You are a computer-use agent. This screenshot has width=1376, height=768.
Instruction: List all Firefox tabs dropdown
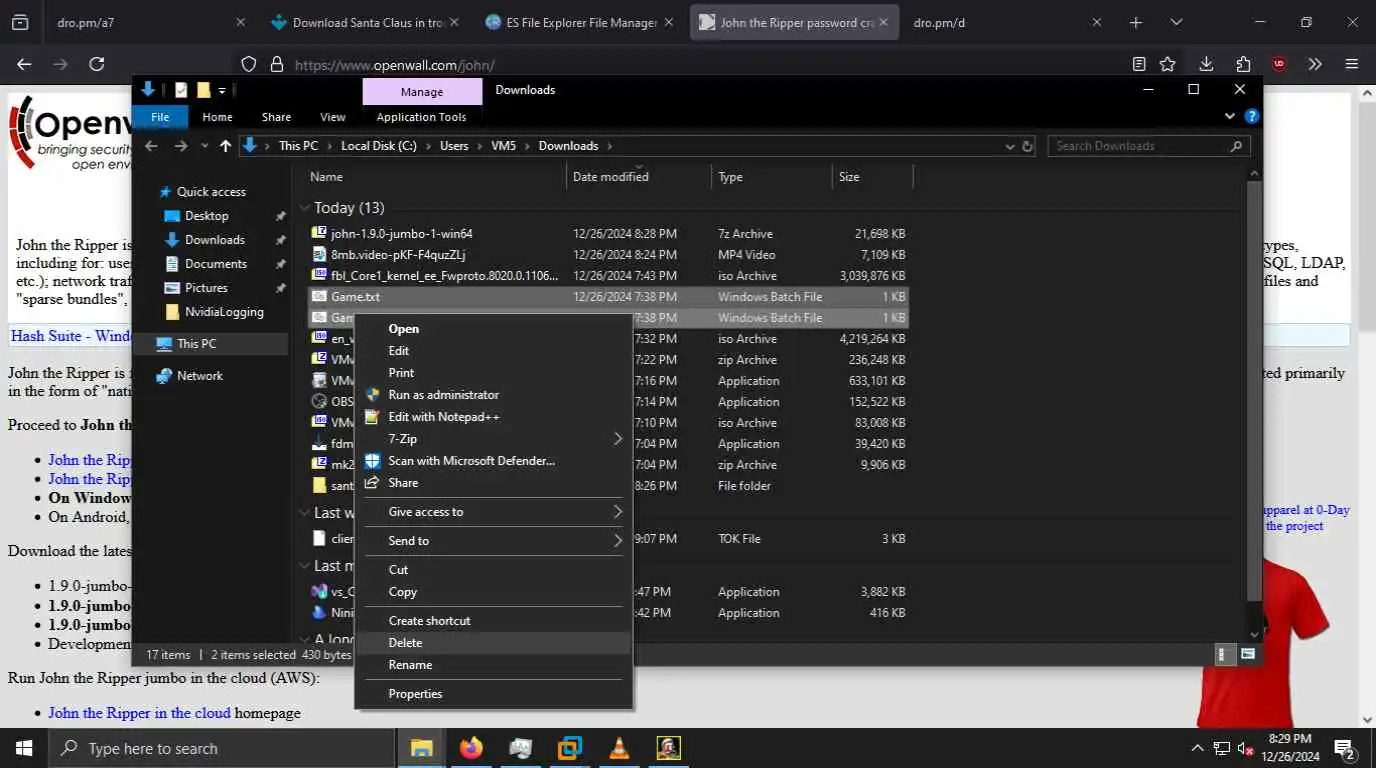pyautogui.click(x=1176, y=22)
